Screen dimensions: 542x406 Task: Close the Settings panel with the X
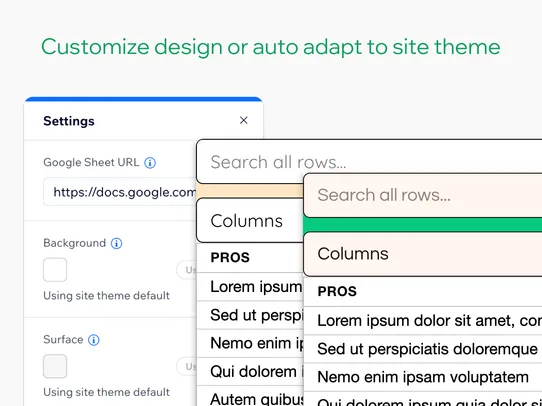244,120
